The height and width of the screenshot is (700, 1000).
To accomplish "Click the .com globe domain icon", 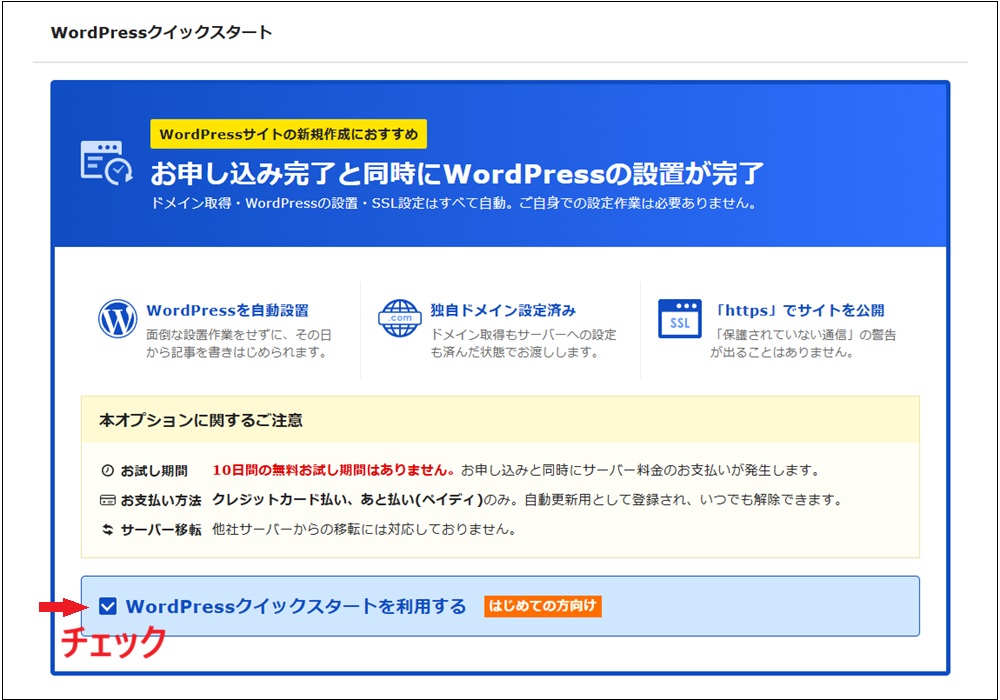I will 400,318.
